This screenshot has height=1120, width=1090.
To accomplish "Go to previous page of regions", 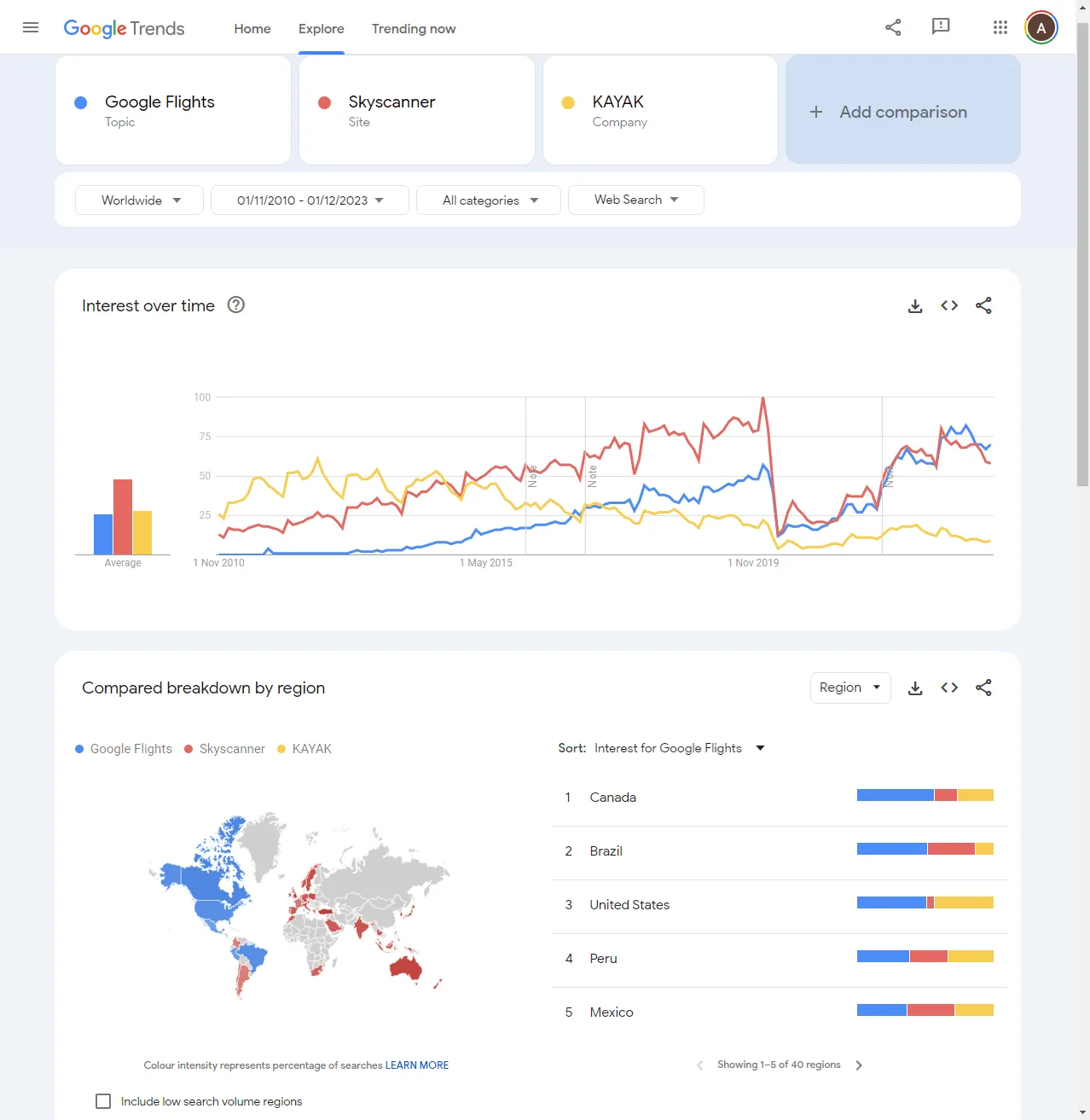I will [x=699, y=1065].
